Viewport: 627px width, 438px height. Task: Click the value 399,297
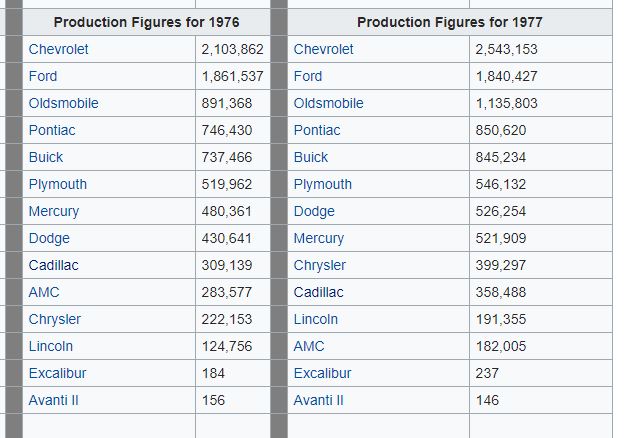(501, 265)
